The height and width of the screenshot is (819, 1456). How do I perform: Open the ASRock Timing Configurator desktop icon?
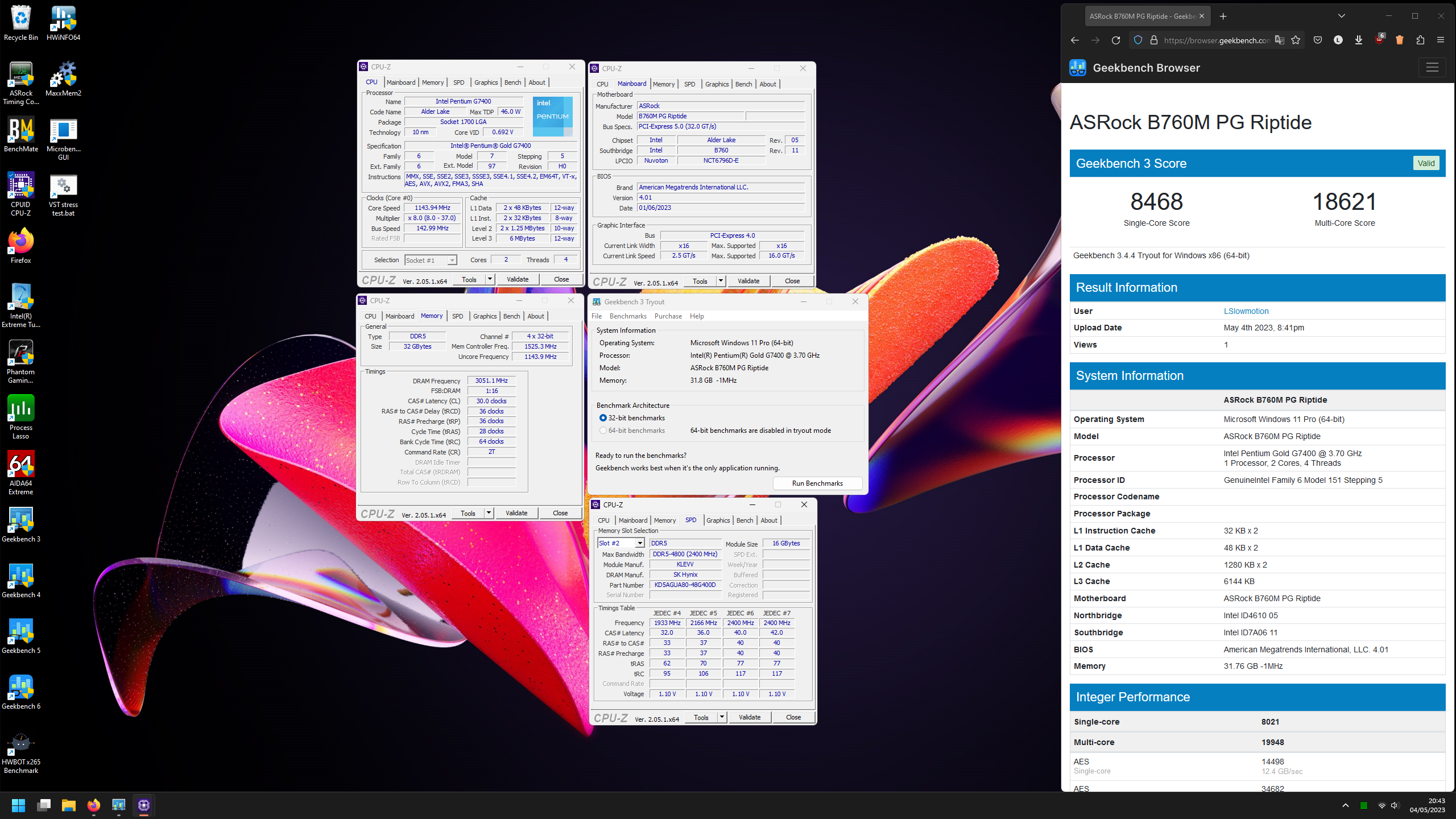(21, 83)
